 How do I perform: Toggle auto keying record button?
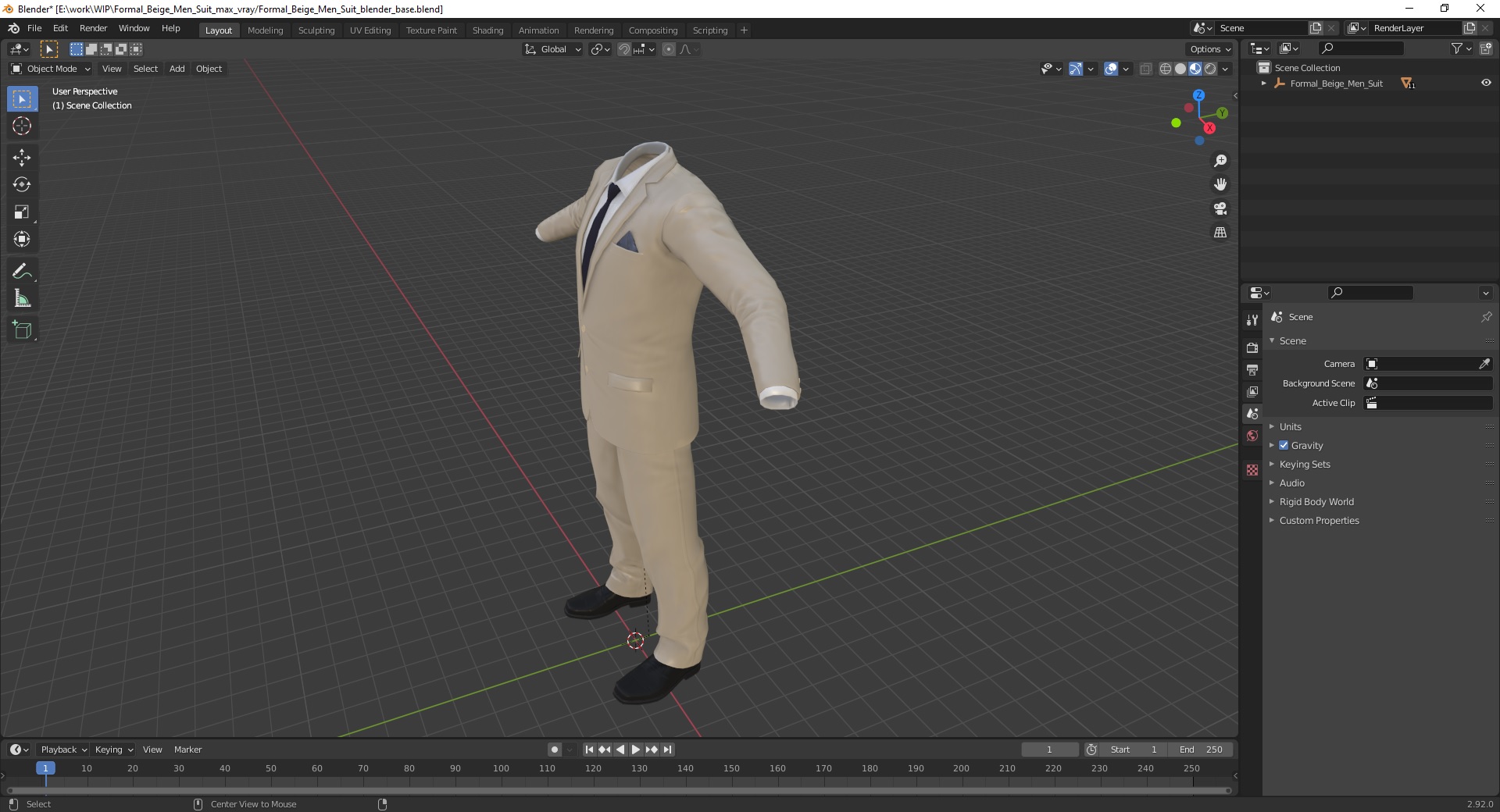pyautogui.click(x=555, y=750)
